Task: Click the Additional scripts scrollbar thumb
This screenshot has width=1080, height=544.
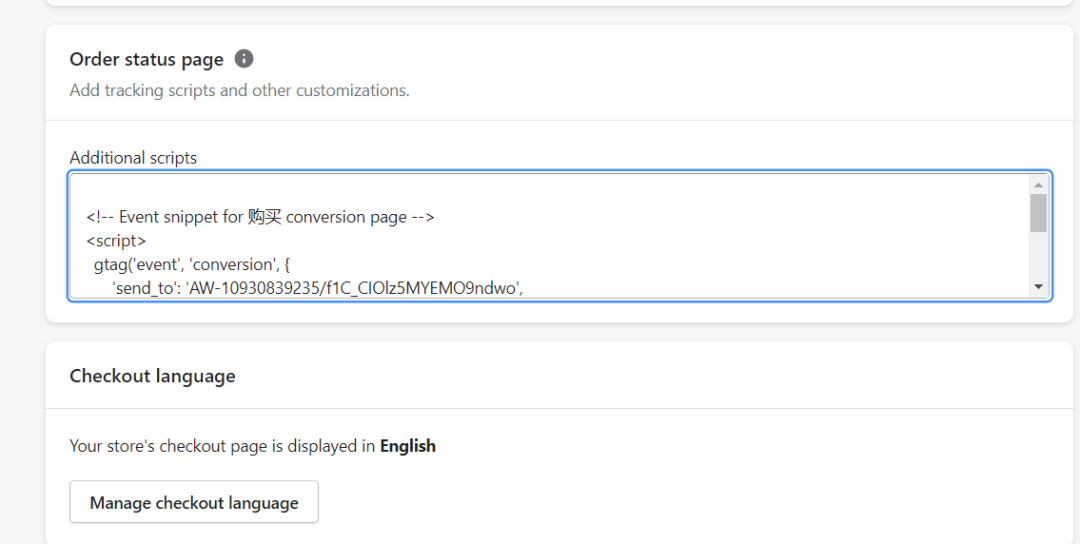Action: [1039, 213]
